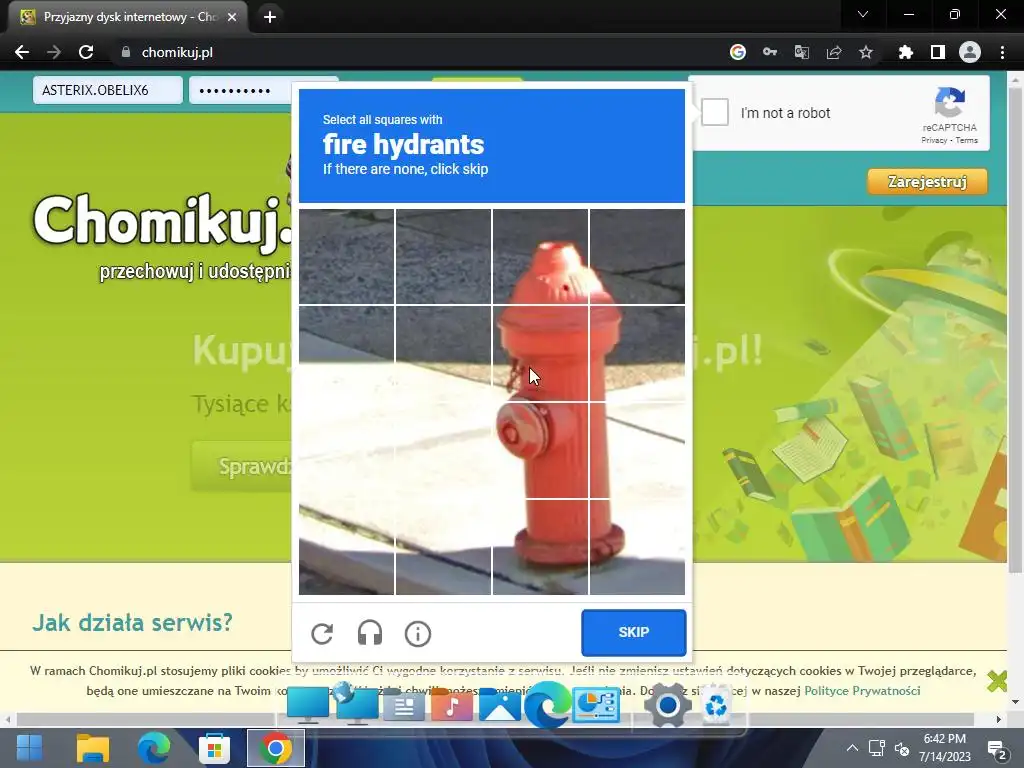The image size is (1024, 768).
Task: Click the chomikuj.pl address bar
Action: tap(418, 52)
